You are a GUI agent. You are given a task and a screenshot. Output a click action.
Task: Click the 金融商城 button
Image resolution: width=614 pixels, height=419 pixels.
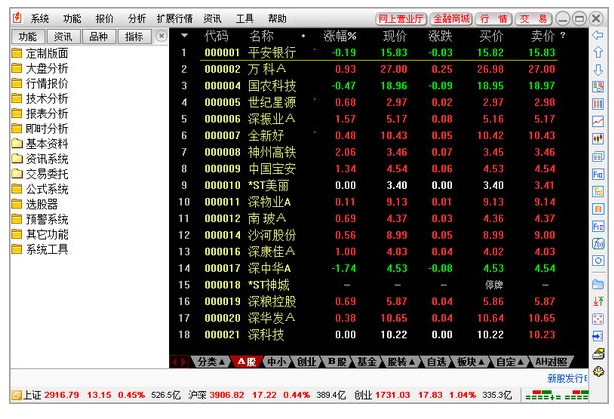pyautogui.click(x=451, y=18)
